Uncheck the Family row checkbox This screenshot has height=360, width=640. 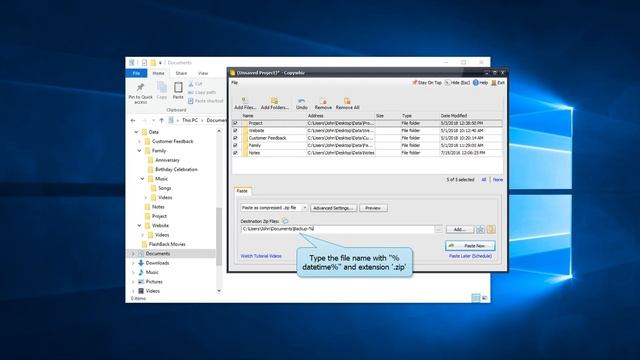(x=235, y=145)
